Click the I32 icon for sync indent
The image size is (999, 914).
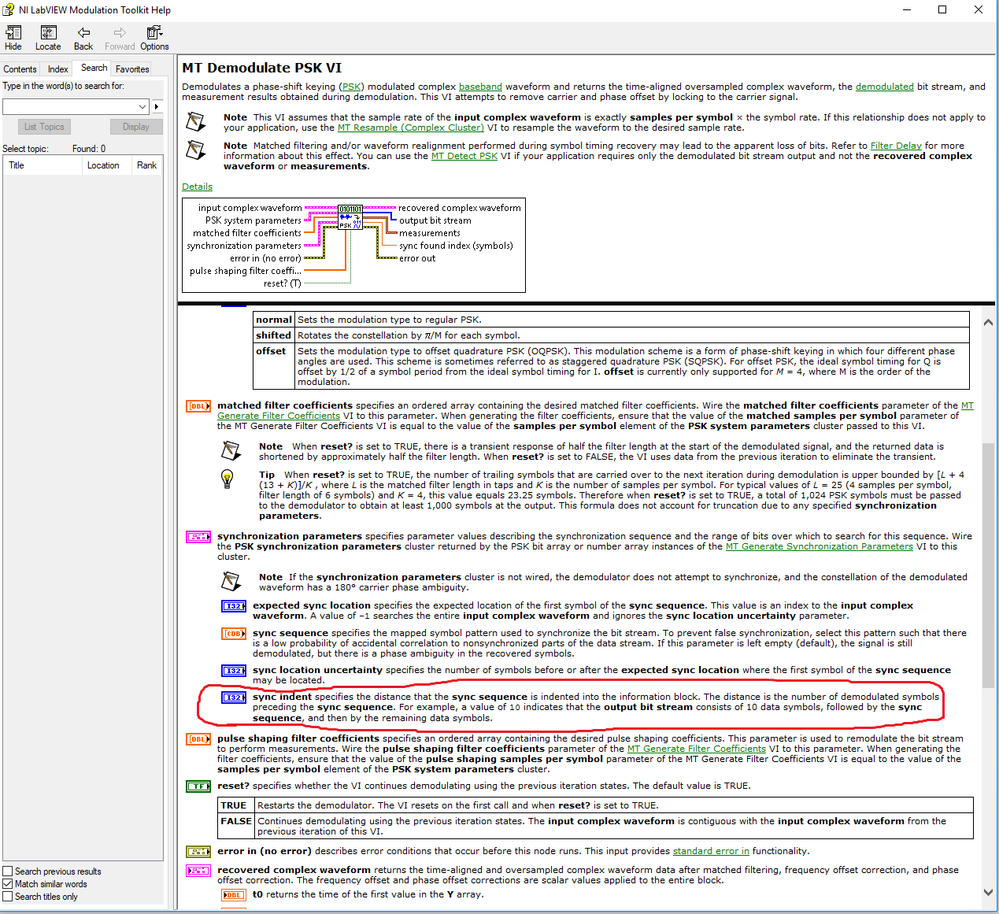pyautogui.click(x=234, y=697)
